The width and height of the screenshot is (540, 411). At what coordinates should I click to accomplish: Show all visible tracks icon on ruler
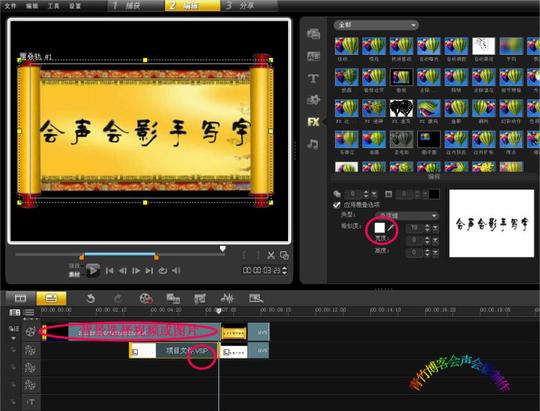tap(14, 312)
